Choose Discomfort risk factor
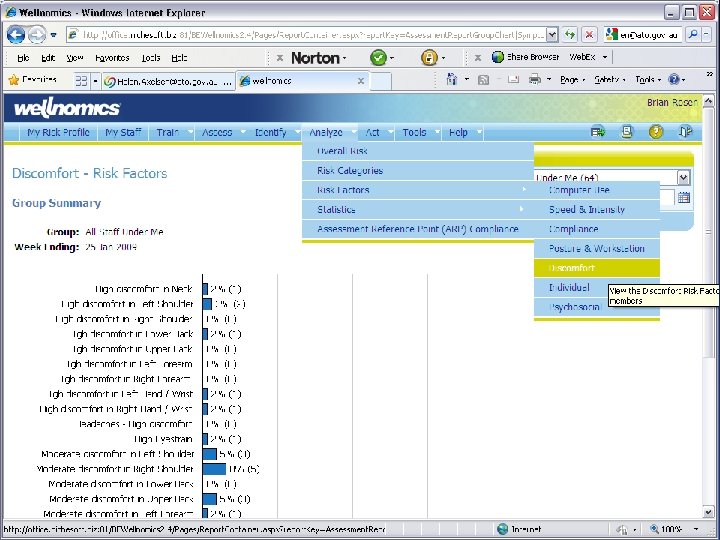The image size is (720, 540). pos(596,268)
